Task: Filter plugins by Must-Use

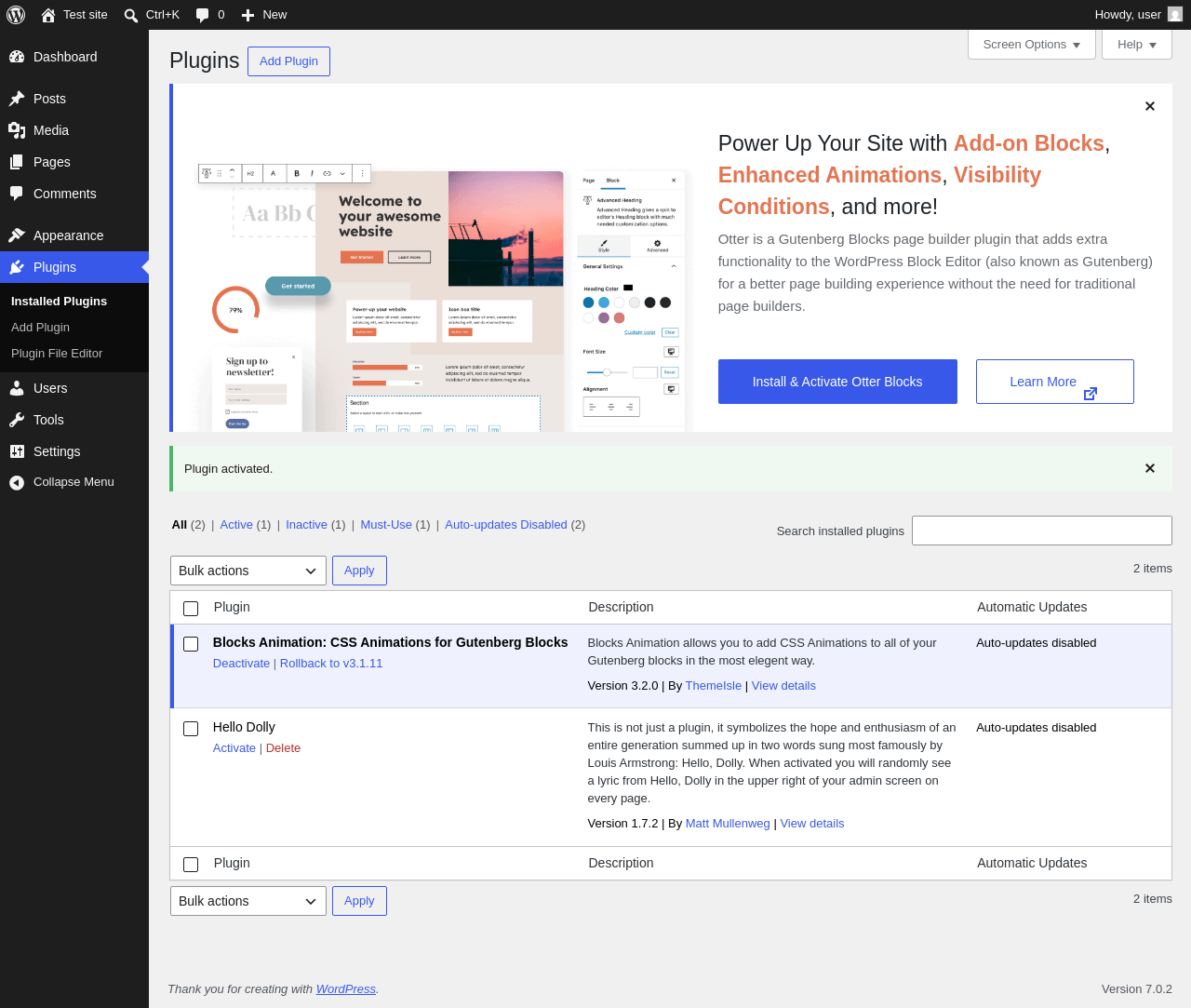Action: tap(386, 525)
